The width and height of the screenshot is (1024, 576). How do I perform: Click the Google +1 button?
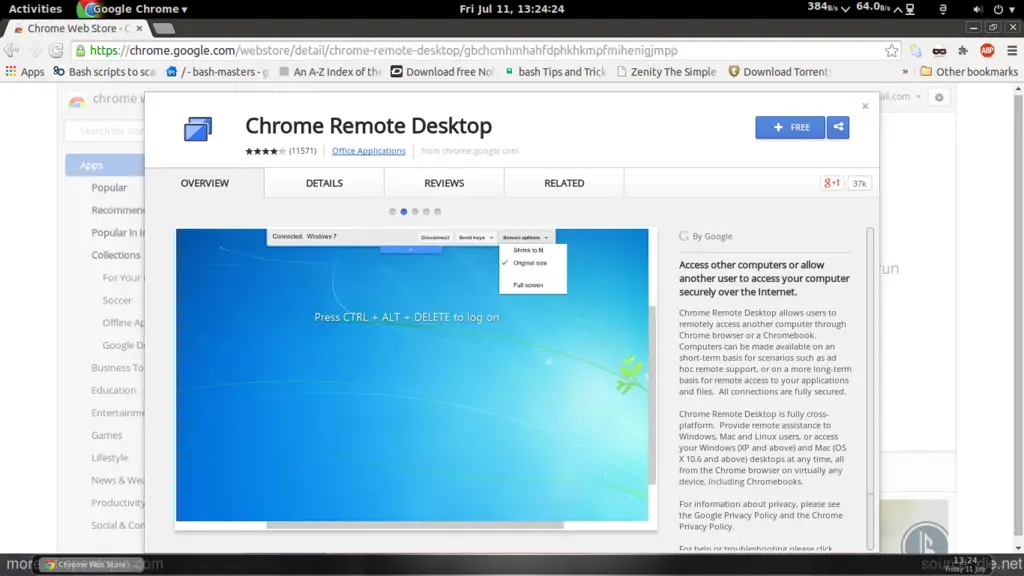pos(831,184)
